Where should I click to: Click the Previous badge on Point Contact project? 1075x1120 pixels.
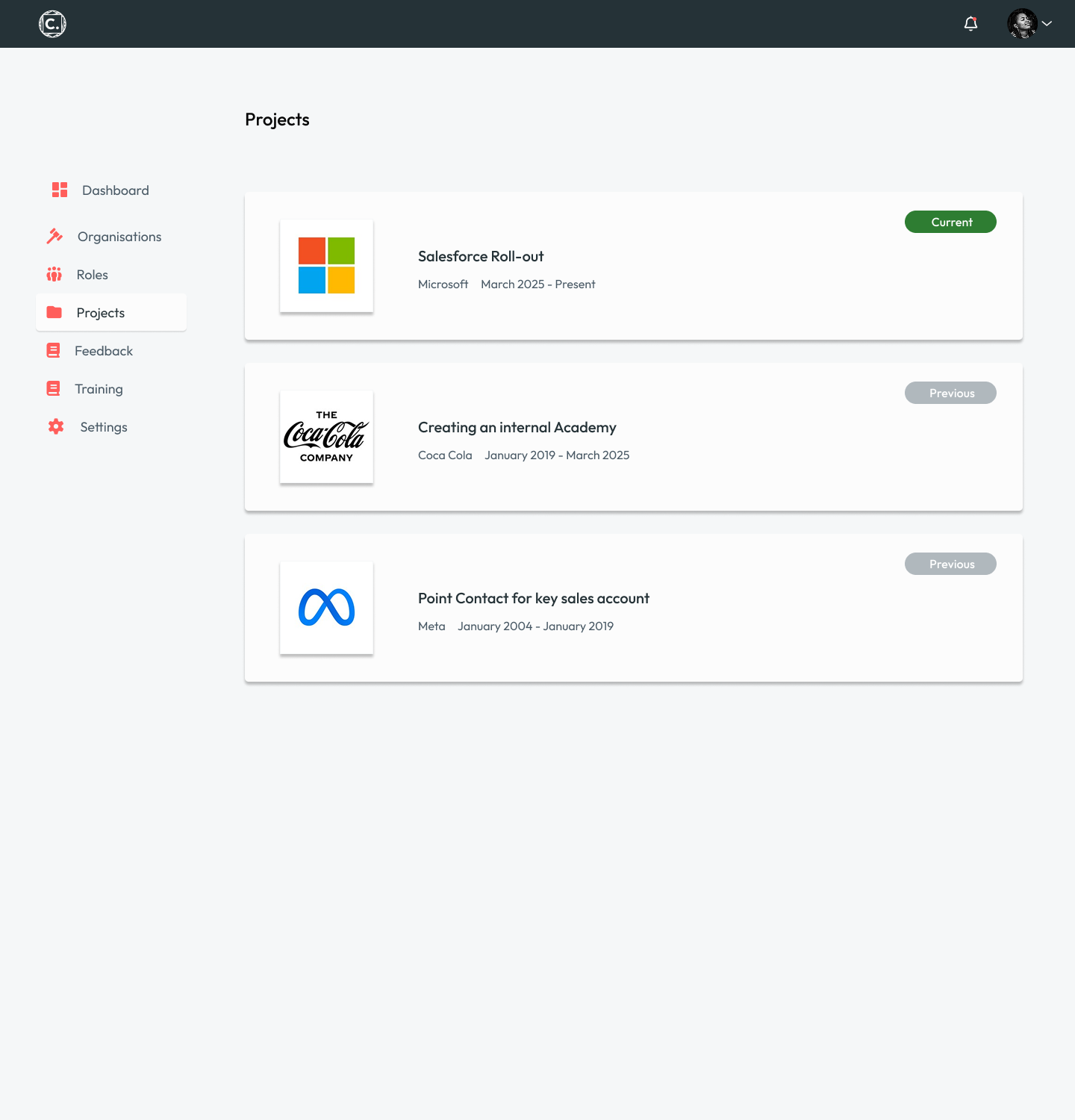[950, 564]
